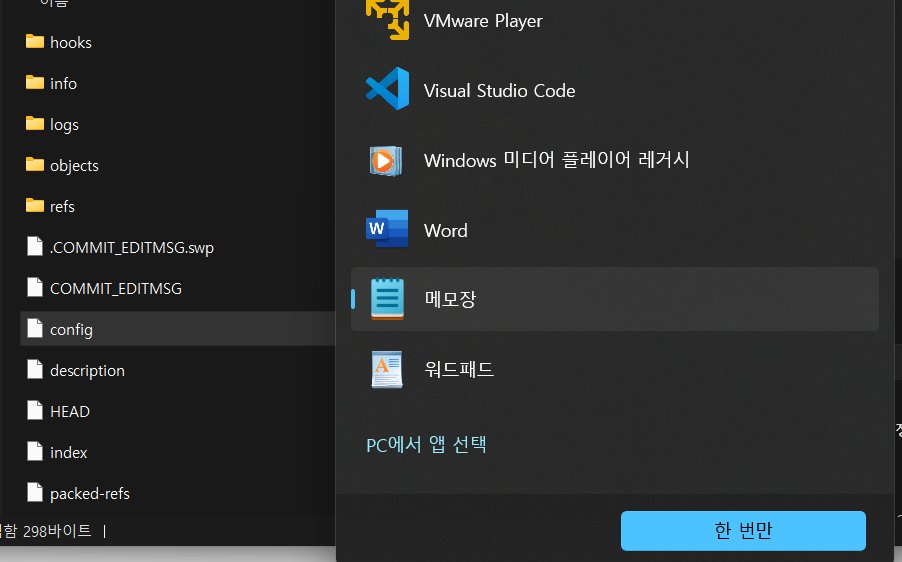The width and height of the screenshot is (902, 562).
Task: Click the 한 번만 button
Action: pyautogui.click(x=743, y=530)
